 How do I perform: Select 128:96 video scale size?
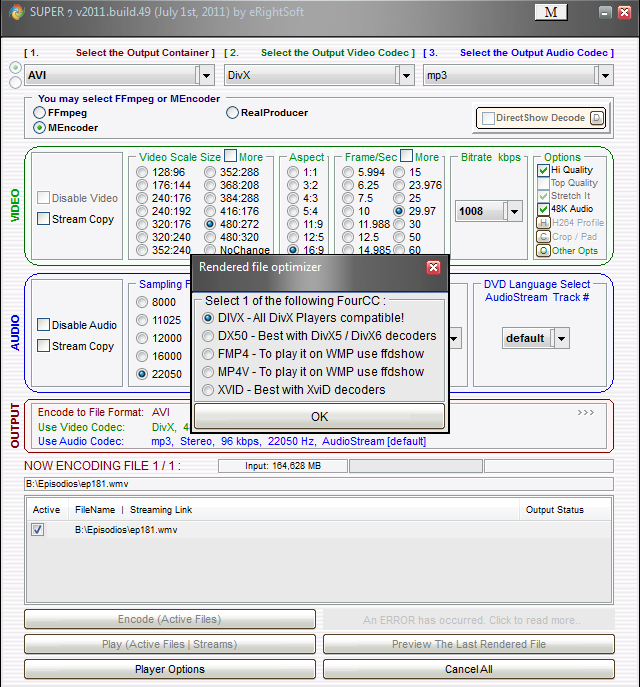click(x=142, y=172)
